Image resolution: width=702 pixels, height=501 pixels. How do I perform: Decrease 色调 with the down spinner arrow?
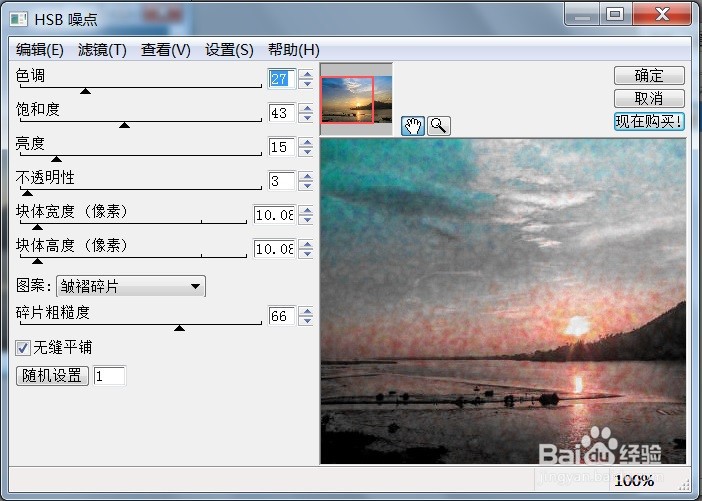tap(307, 84)
